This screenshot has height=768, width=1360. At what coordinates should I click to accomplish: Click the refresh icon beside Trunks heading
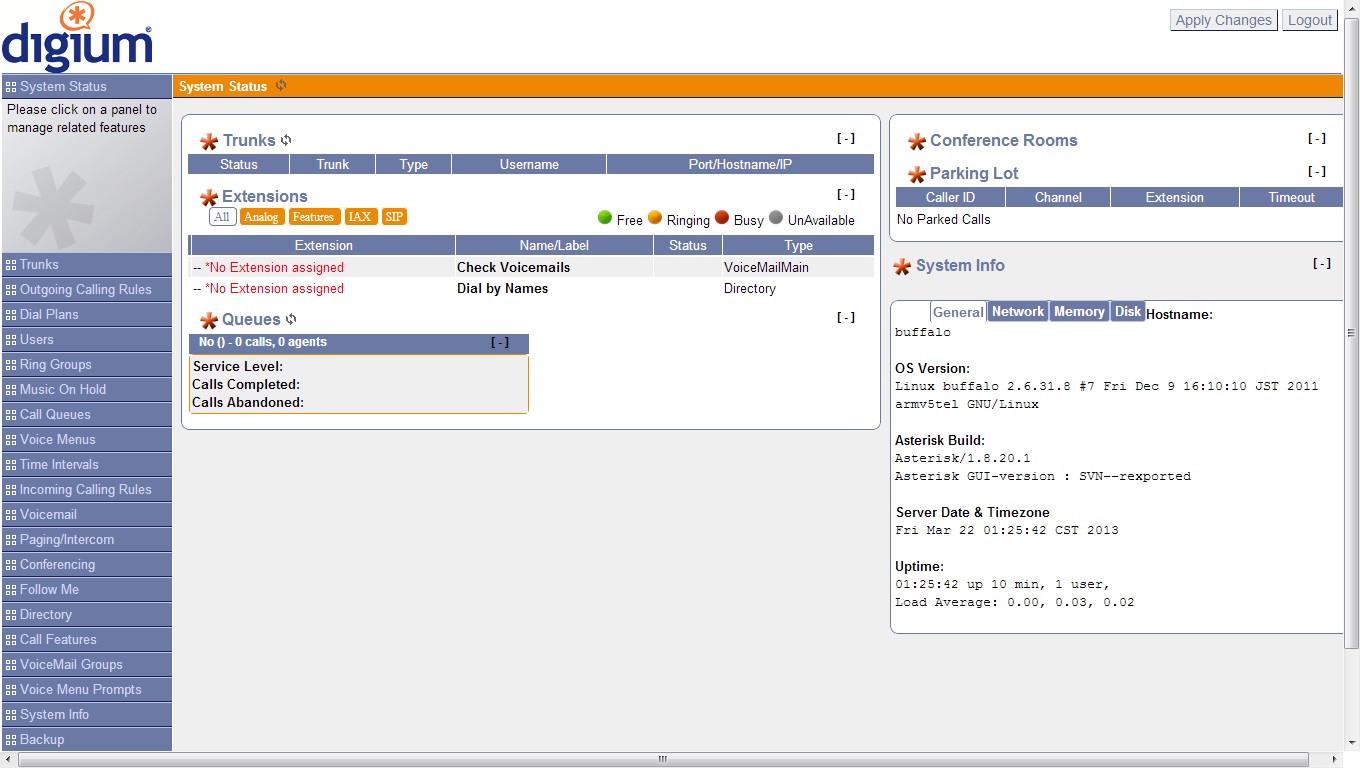[x=286, y=141]
